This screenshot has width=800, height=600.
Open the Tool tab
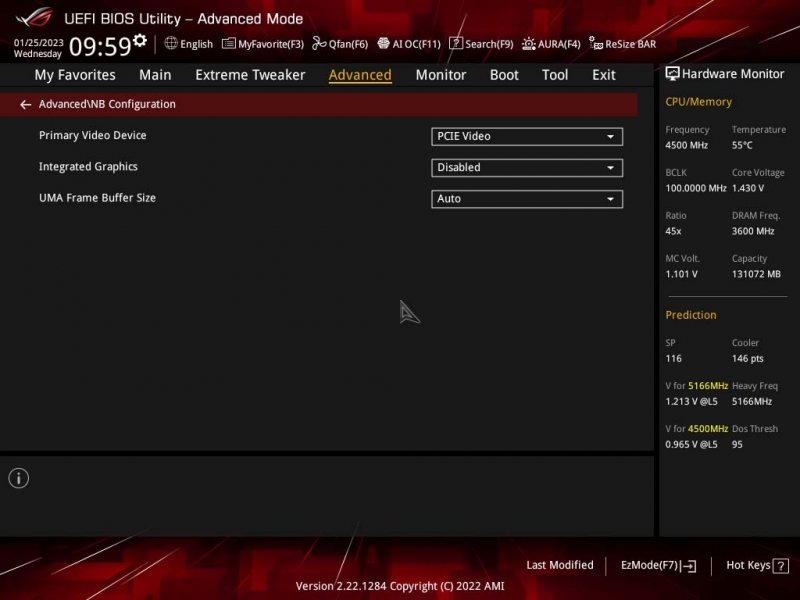tap(555, 75)
